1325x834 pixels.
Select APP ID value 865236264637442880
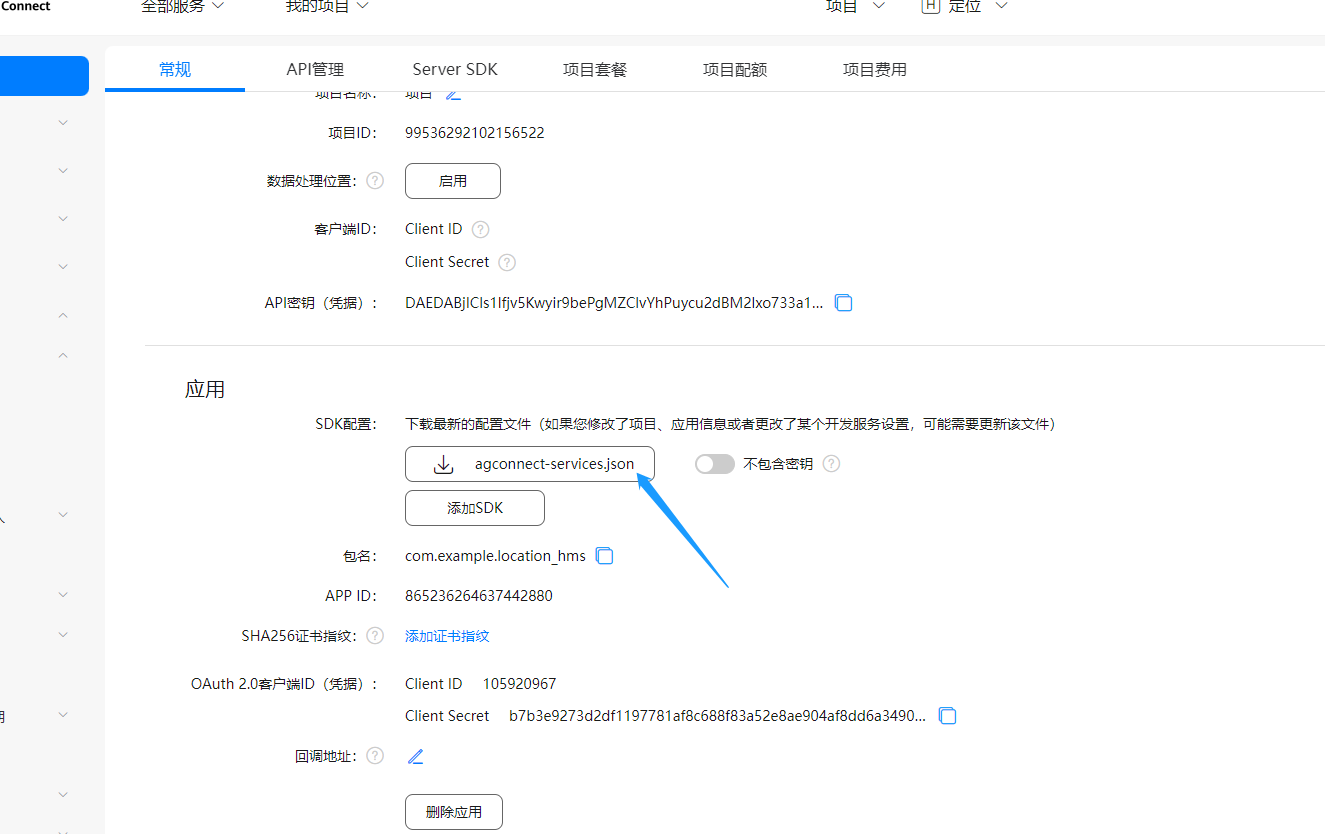(479, 596)
